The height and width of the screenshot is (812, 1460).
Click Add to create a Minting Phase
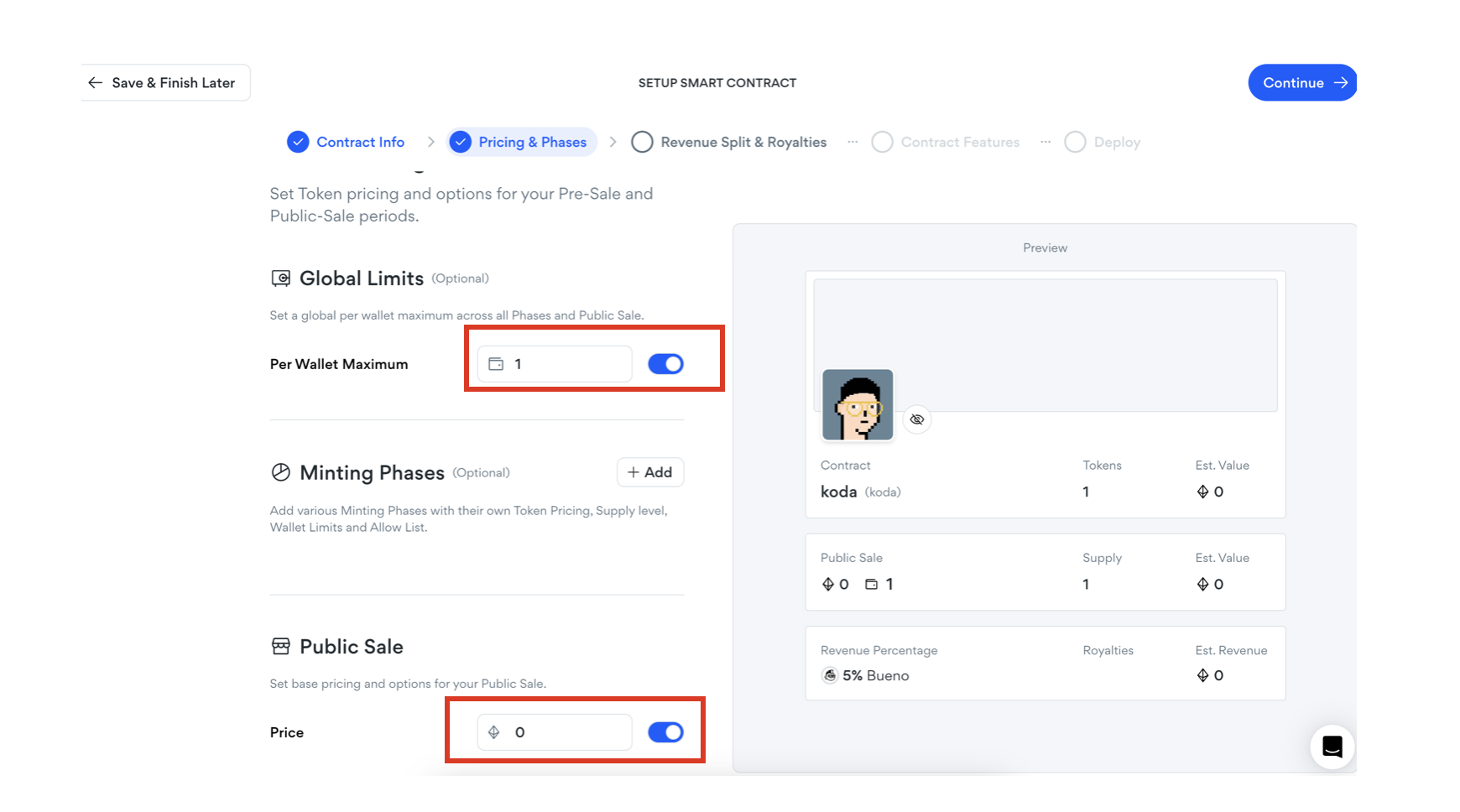(x=650, y=472)
